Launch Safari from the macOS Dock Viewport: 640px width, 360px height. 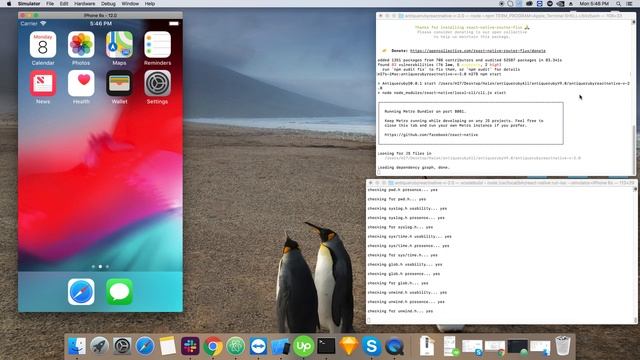(145, 347)
